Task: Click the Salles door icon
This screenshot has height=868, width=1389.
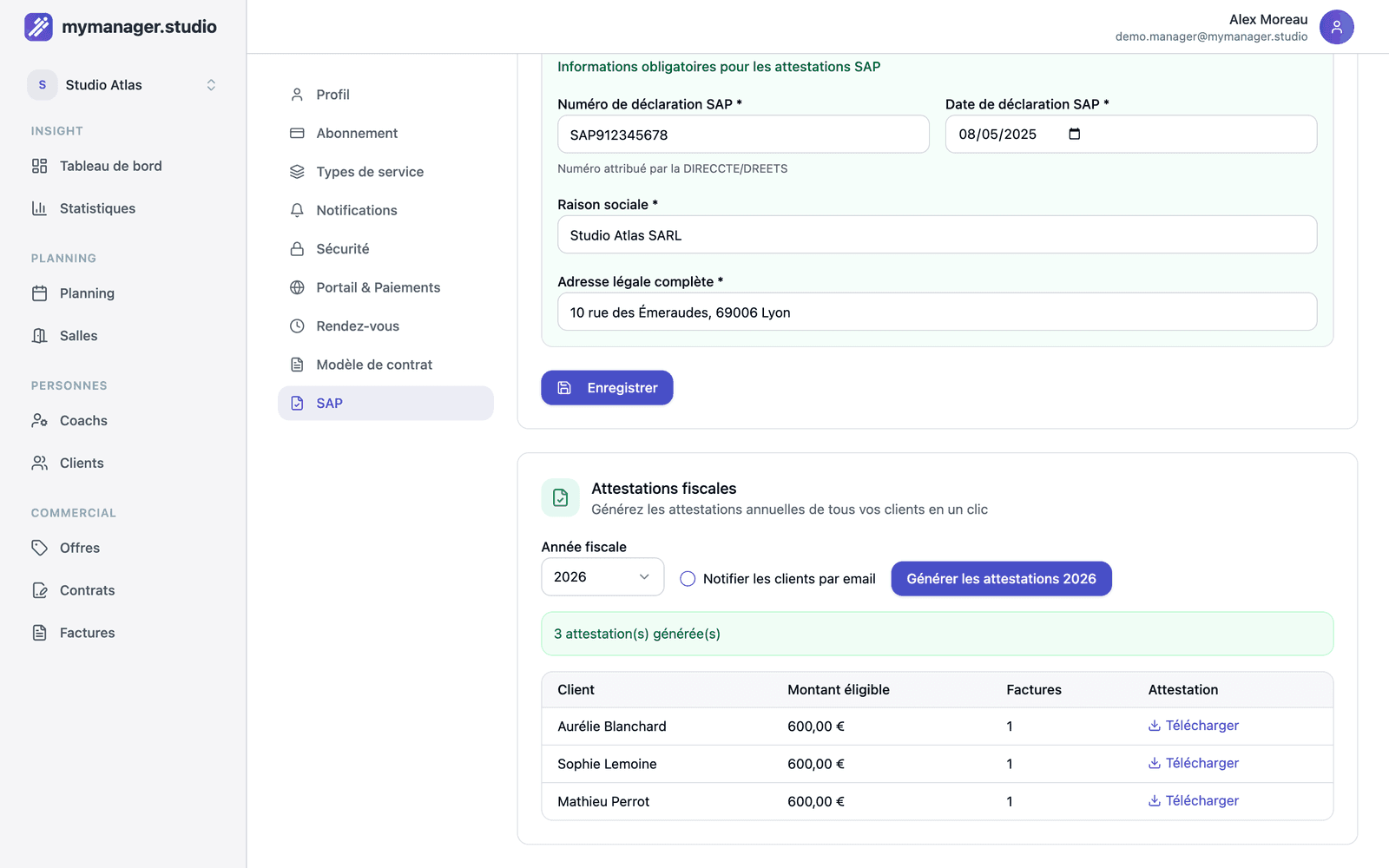Action: (x=39, y=336)
